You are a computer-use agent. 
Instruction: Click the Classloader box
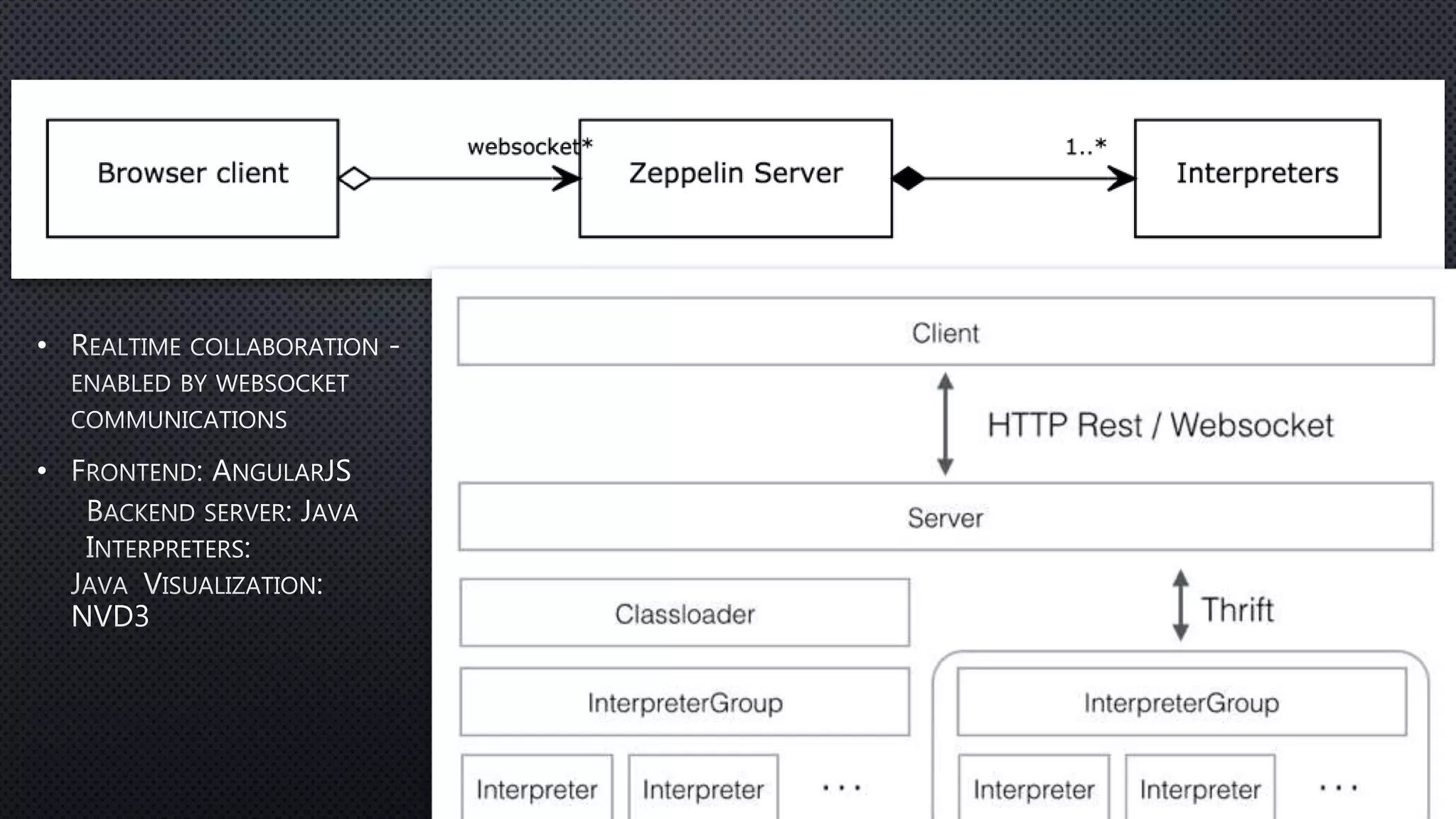click(685, 613)
